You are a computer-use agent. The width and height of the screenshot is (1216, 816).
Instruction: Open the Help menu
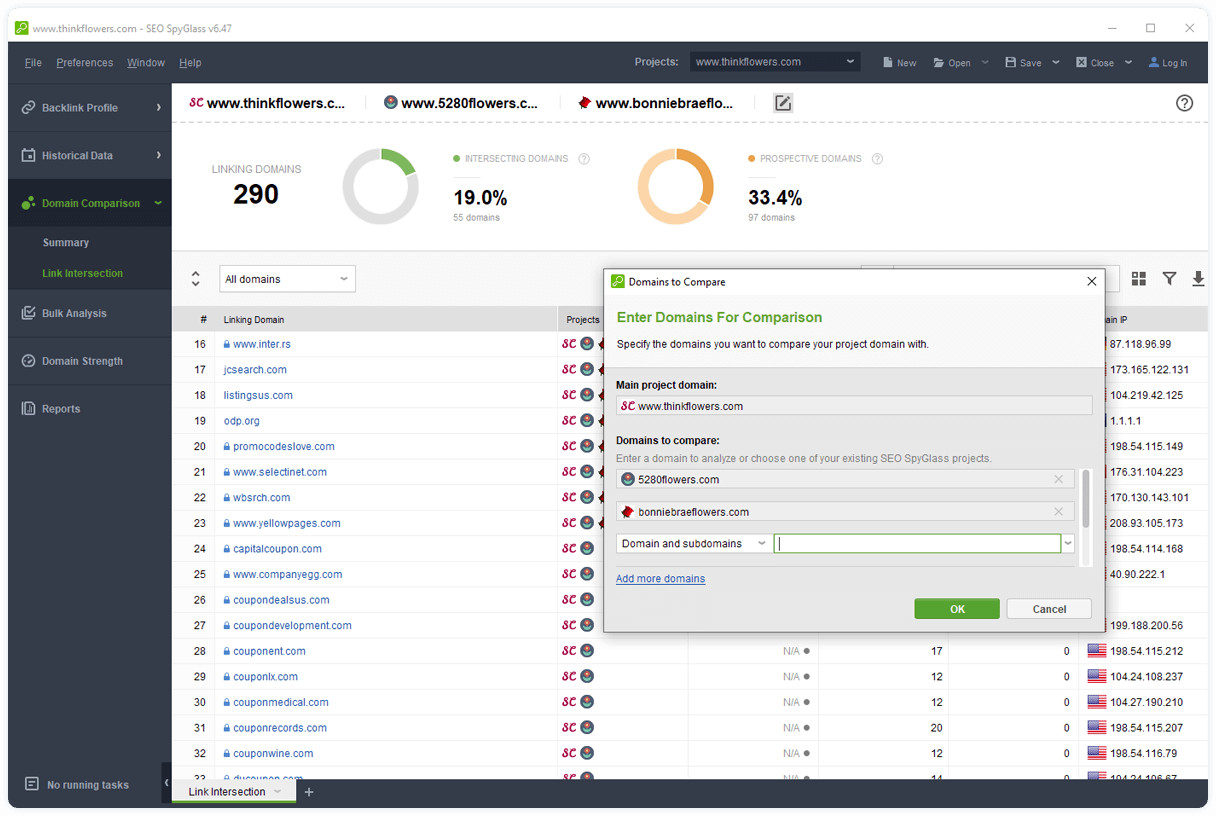click(x=190, y=63)
